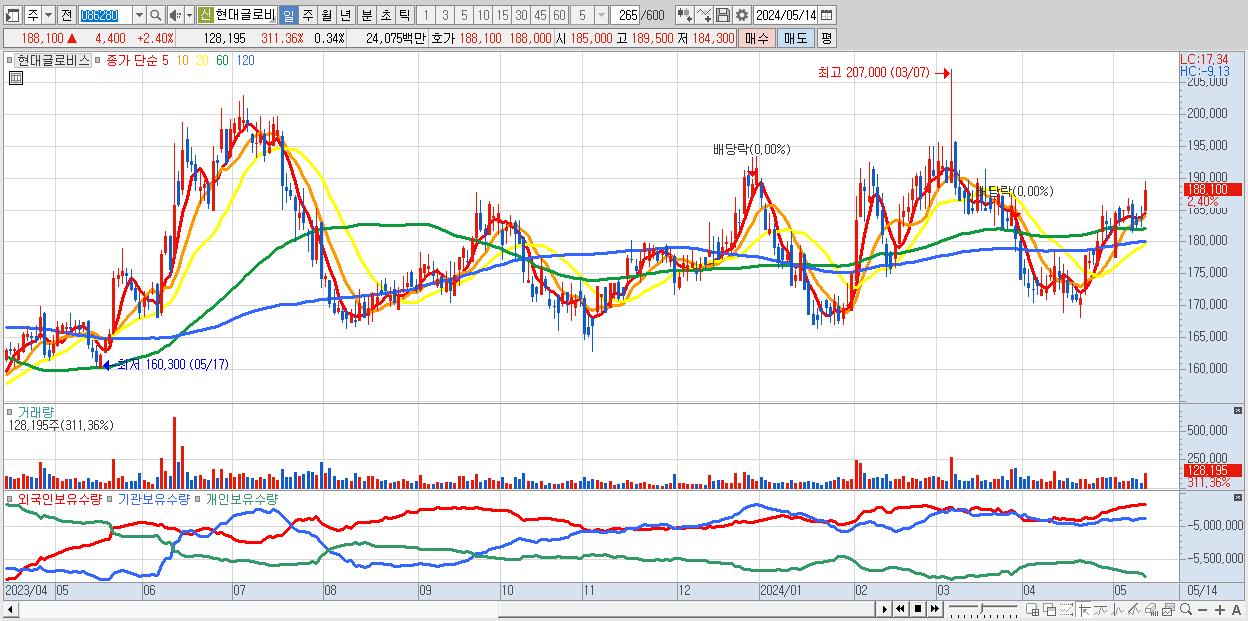The height and width of the screenshot is (621, 1248).
Task: Switch to 년 yearly period tab
Action: click(x=345, y=16)
